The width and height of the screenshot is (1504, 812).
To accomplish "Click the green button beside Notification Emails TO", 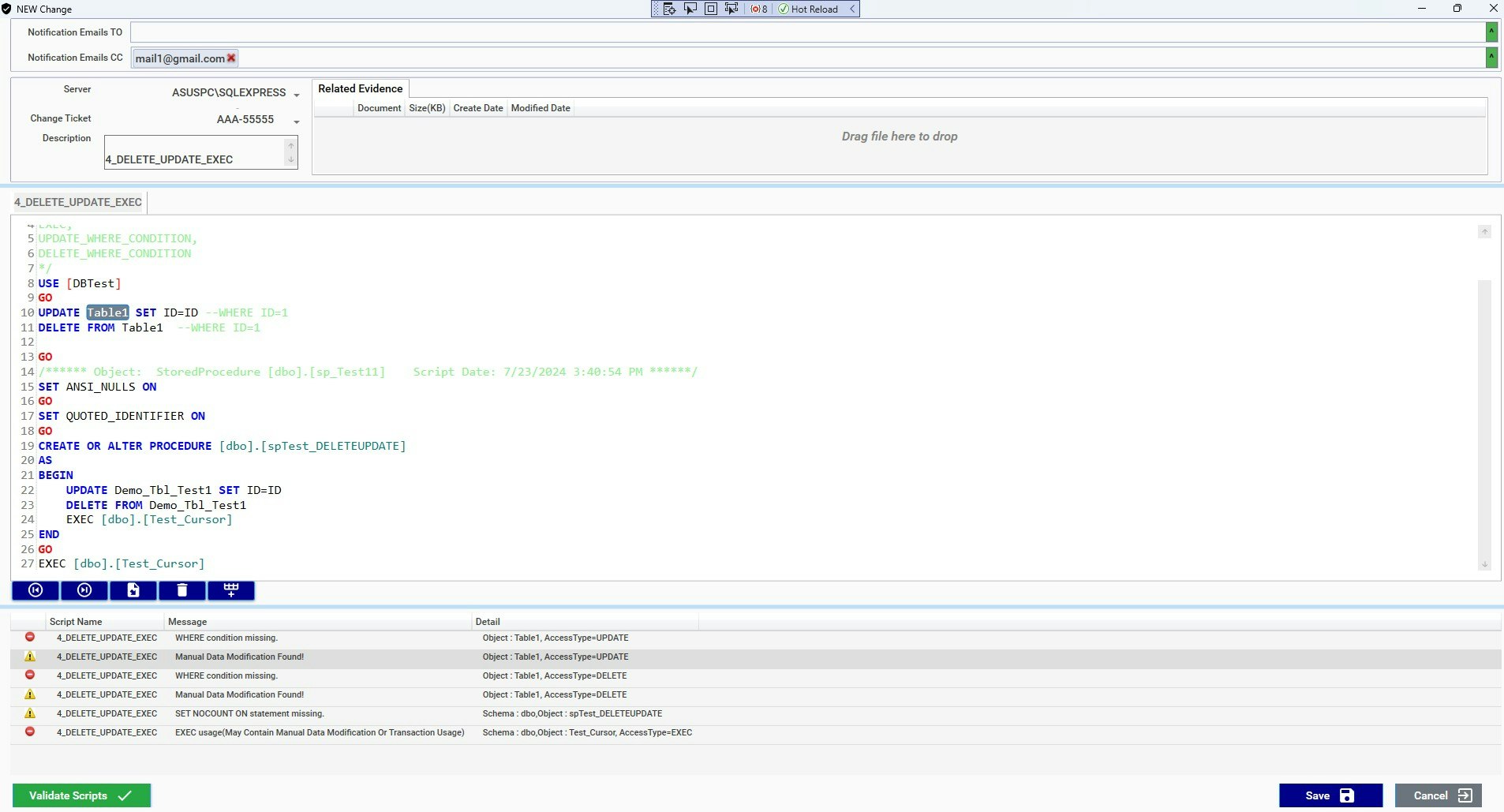I will pos(1491,32).
